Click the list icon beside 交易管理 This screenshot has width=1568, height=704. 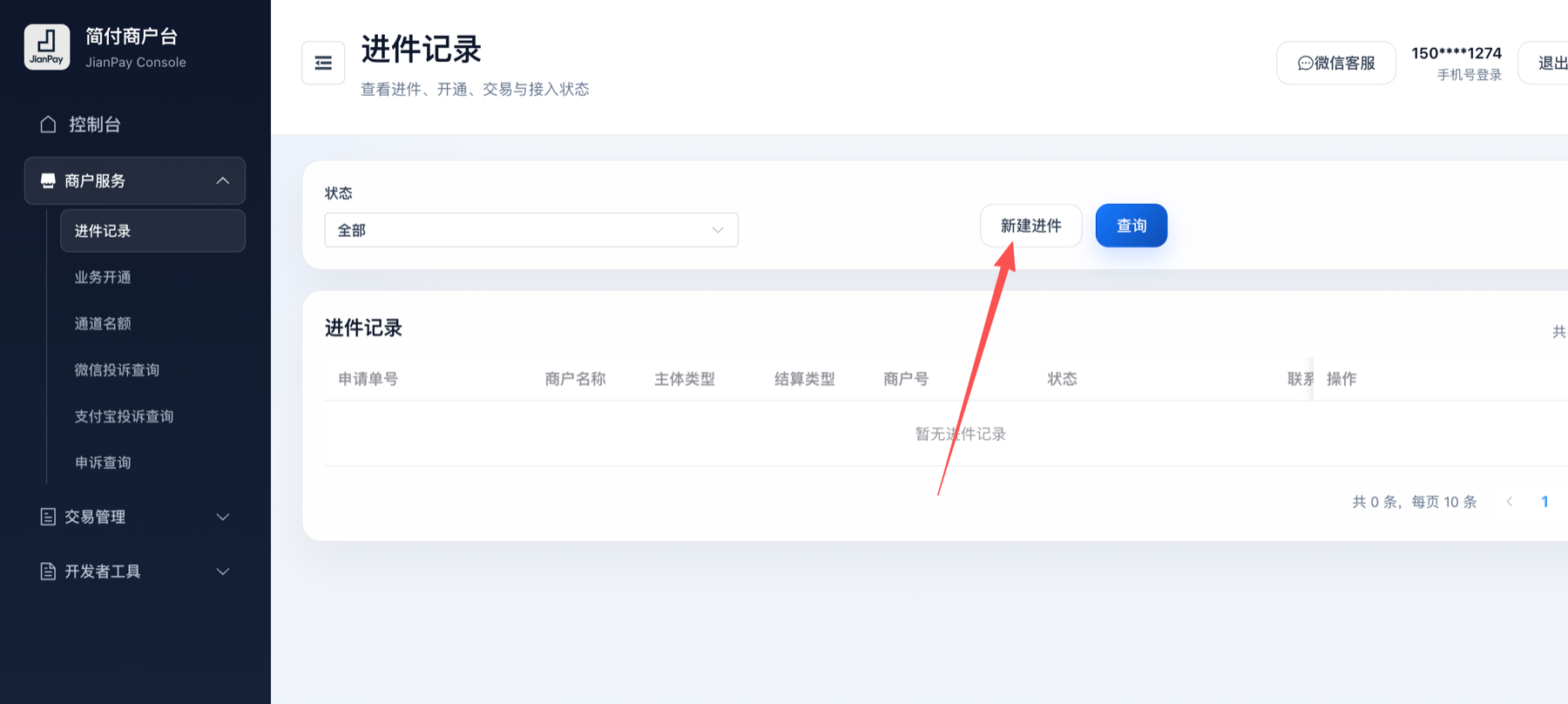point(48,517)
